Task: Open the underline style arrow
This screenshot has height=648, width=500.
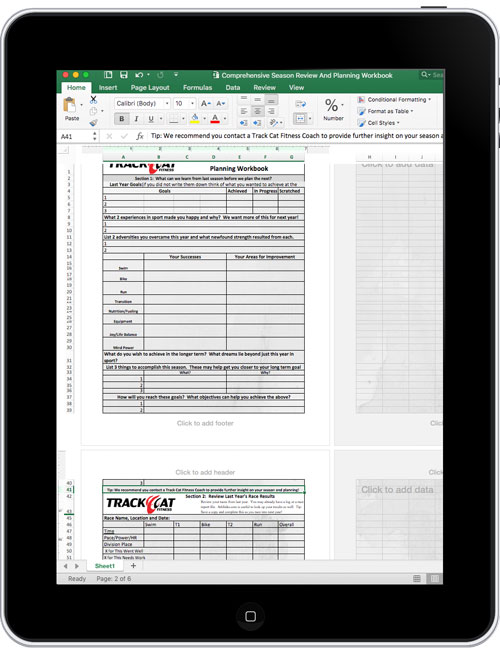Action: [x=161, y=119]
